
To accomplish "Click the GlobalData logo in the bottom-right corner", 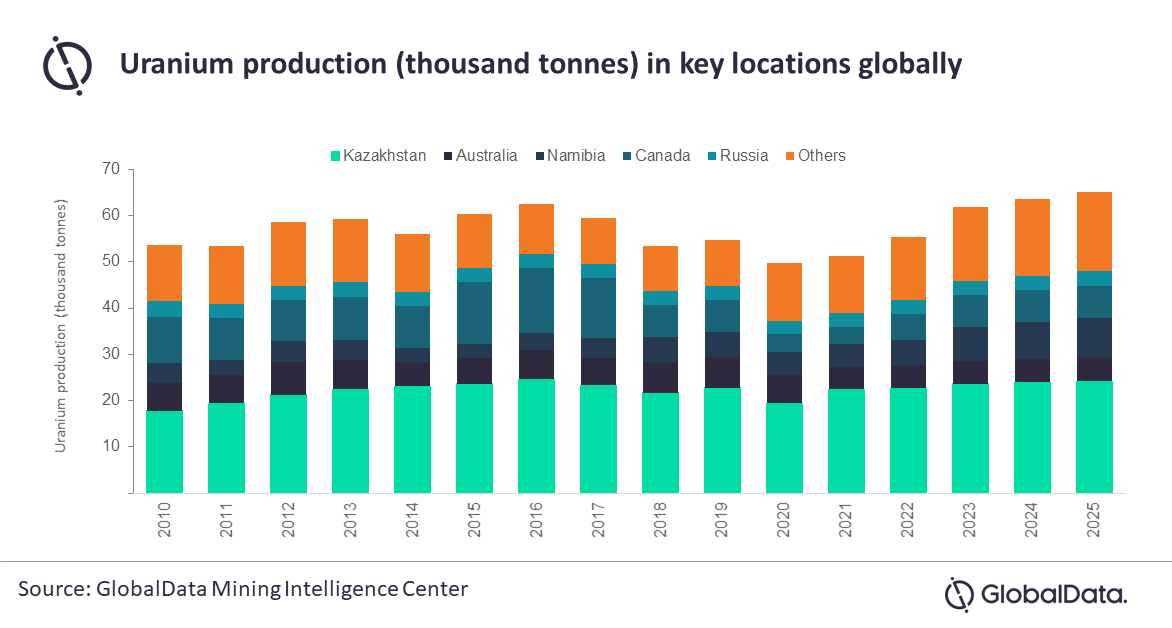I will point(1036,593).
